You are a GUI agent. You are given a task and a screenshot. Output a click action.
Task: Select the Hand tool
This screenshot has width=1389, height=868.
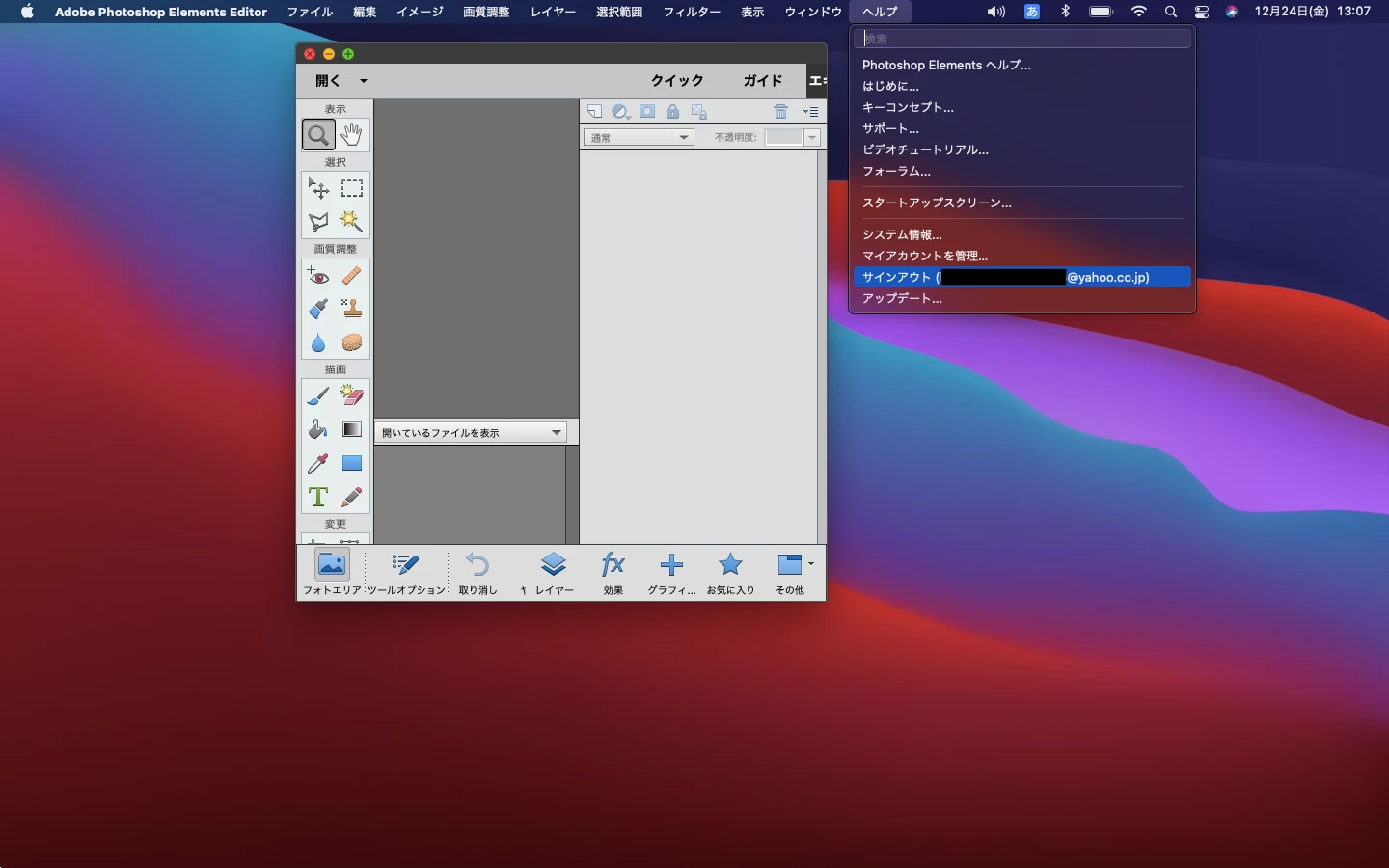352,135
